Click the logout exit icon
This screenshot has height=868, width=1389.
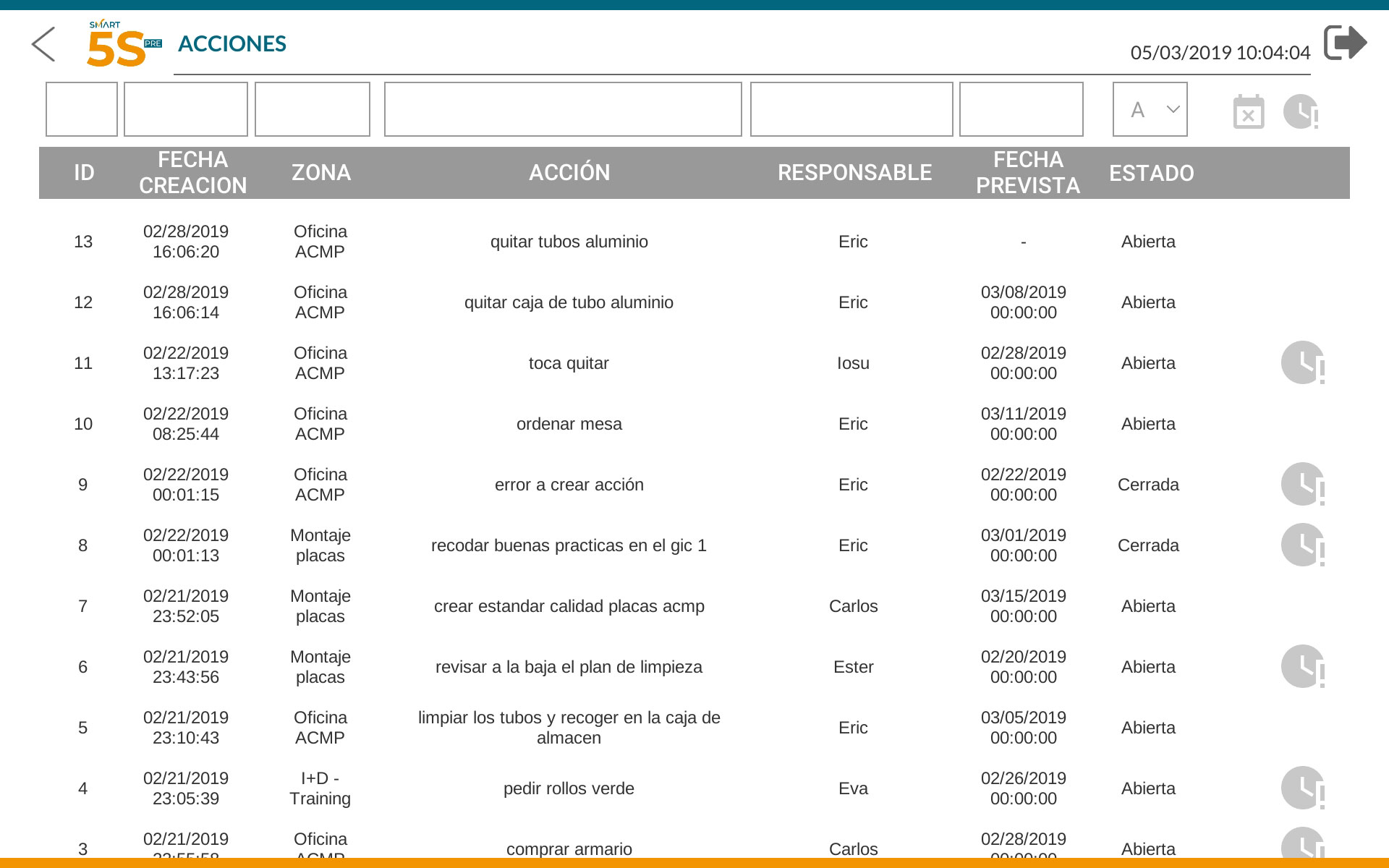[x=1345, y=43]
